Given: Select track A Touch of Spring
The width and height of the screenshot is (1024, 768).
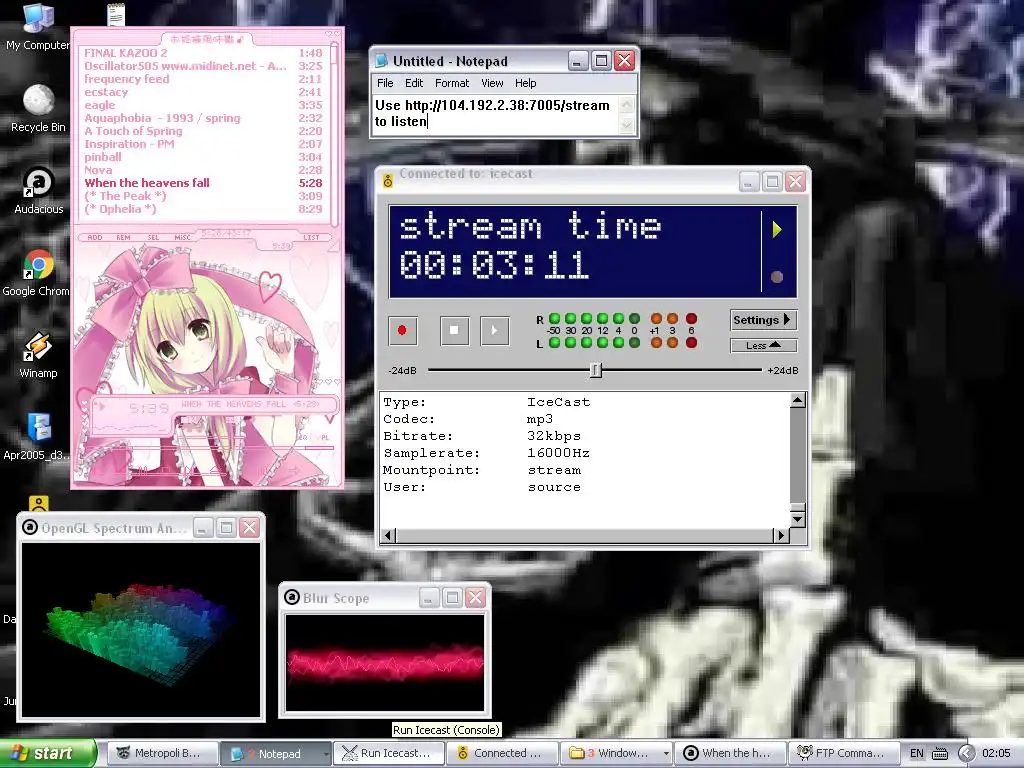Looking at the screenshot, I should pos(203,131).
